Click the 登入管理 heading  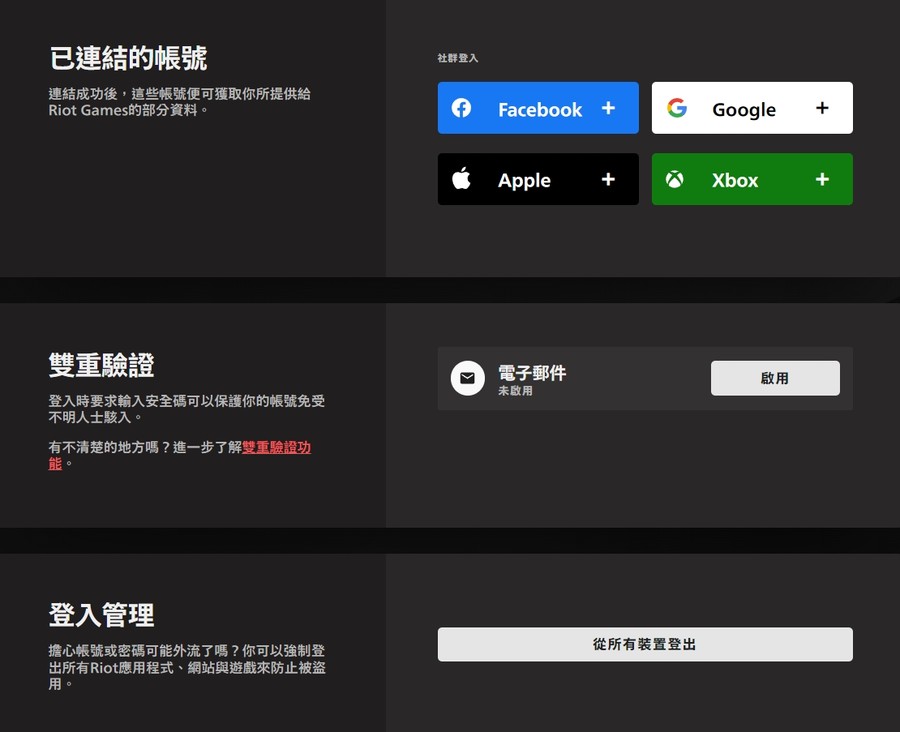click(102, 615)
